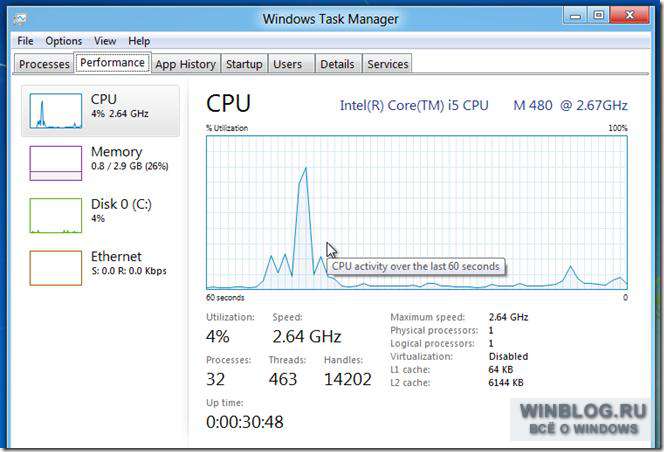
Task: Select the CPU mini graph thumbnail
Action: (x=55, y=111)
